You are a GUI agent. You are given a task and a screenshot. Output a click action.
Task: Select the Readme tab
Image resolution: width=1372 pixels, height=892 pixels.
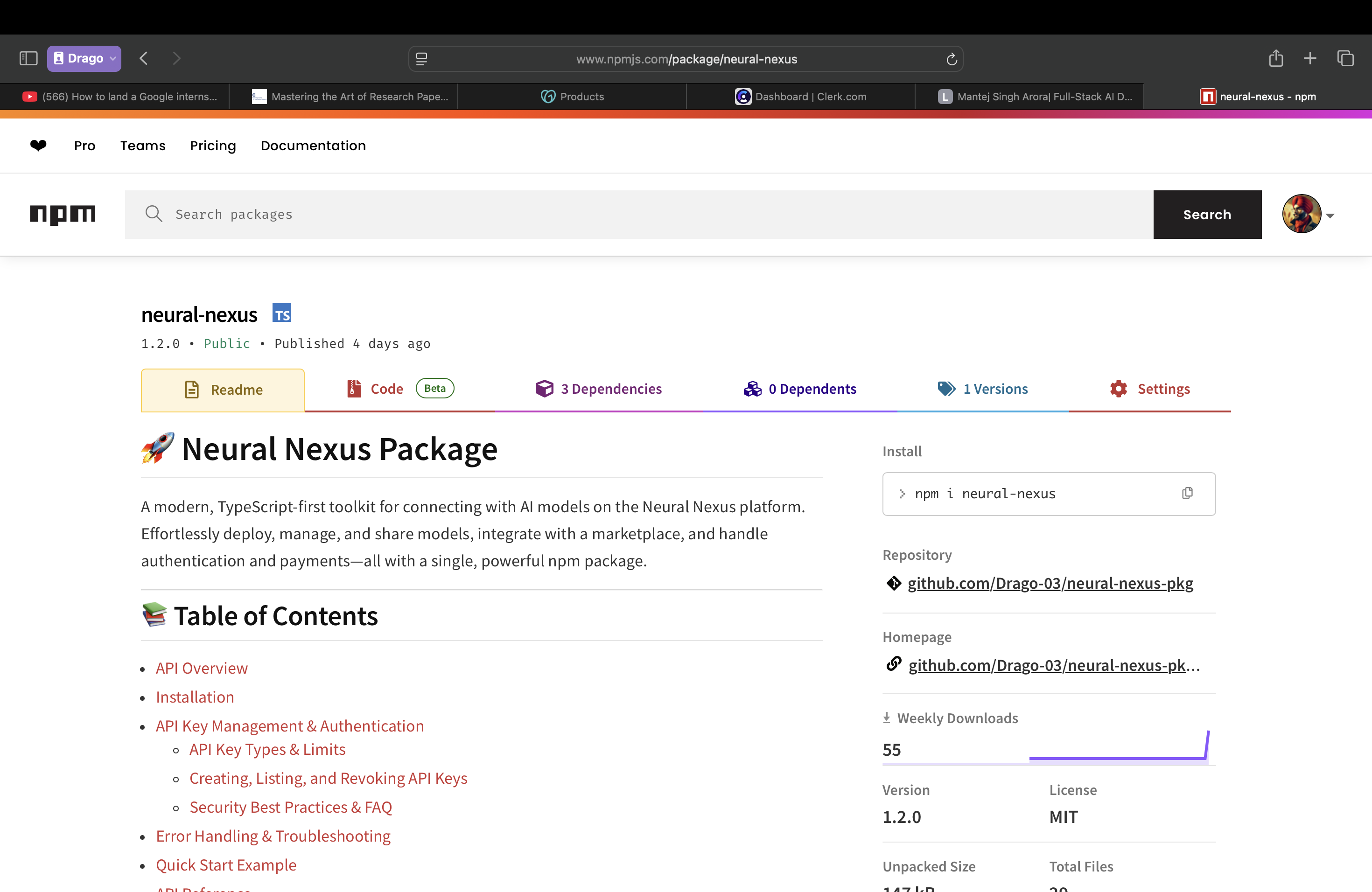tap(223, 390)
